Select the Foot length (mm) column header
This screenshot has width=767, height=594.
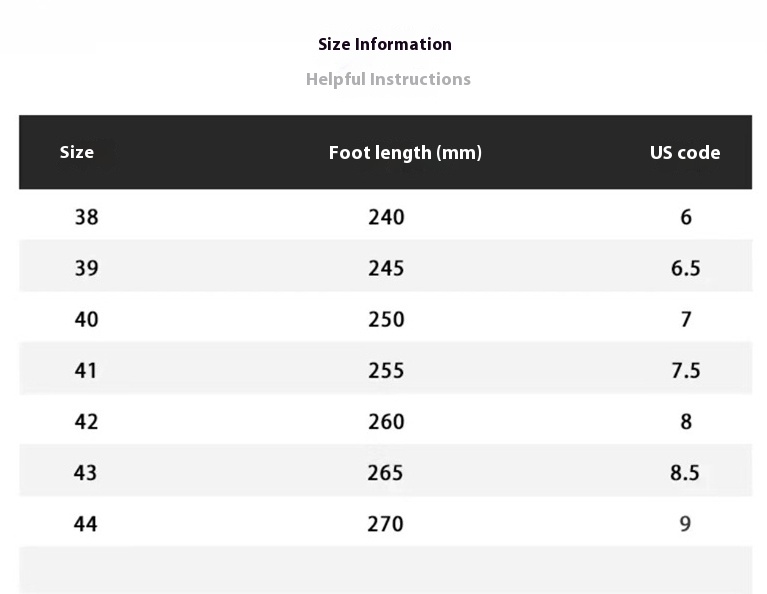pyautogui.click(x=405, y=153)
